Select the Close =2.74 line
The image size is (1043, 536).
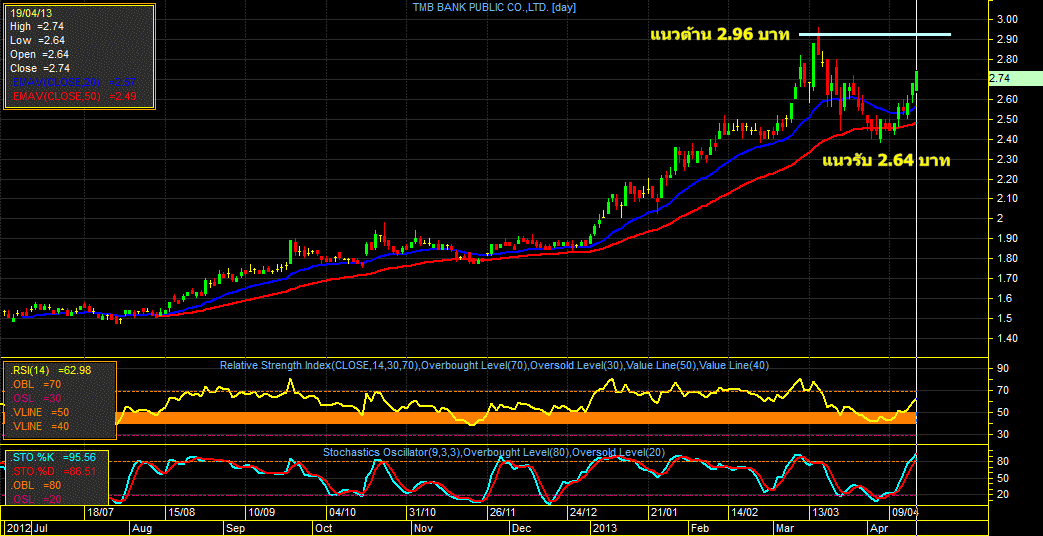(x=40, y=68)
